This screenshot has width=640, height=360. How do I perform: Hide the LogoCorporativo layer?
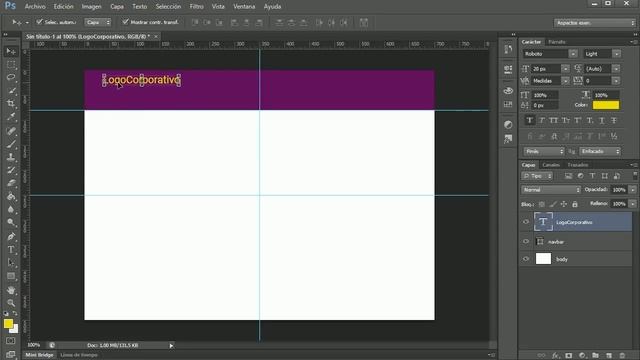point(526,222)
